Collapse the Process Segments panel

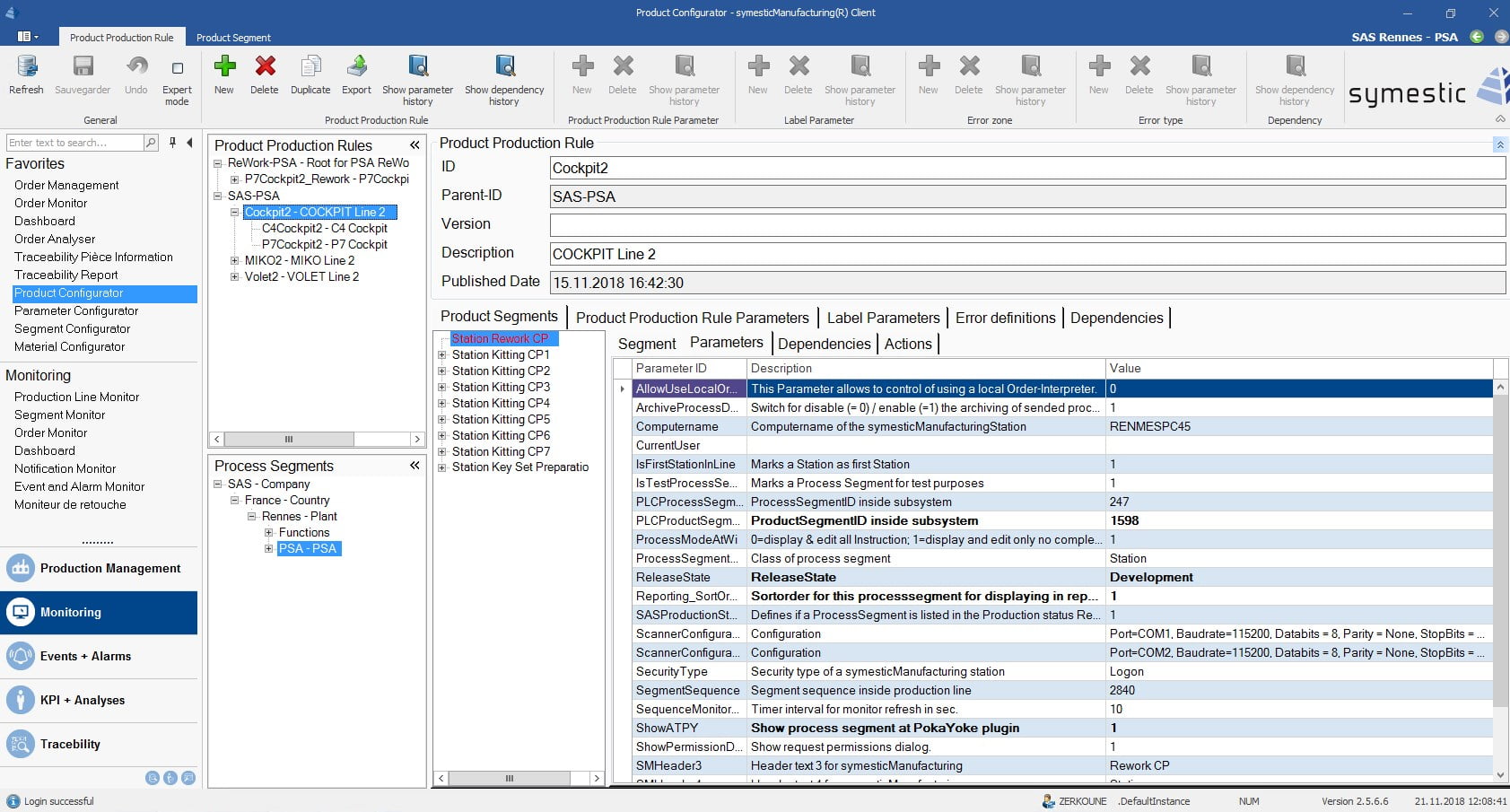click(415, 466)
